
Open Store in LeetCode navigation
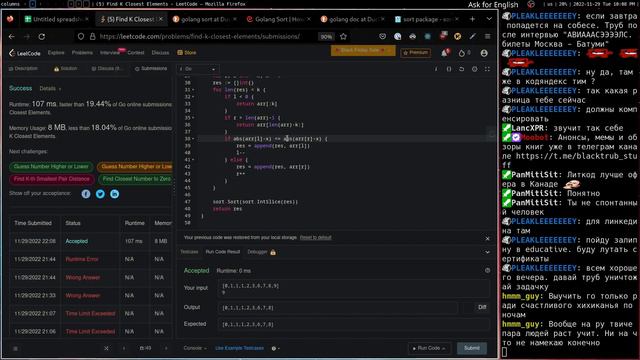coord(187,53)
